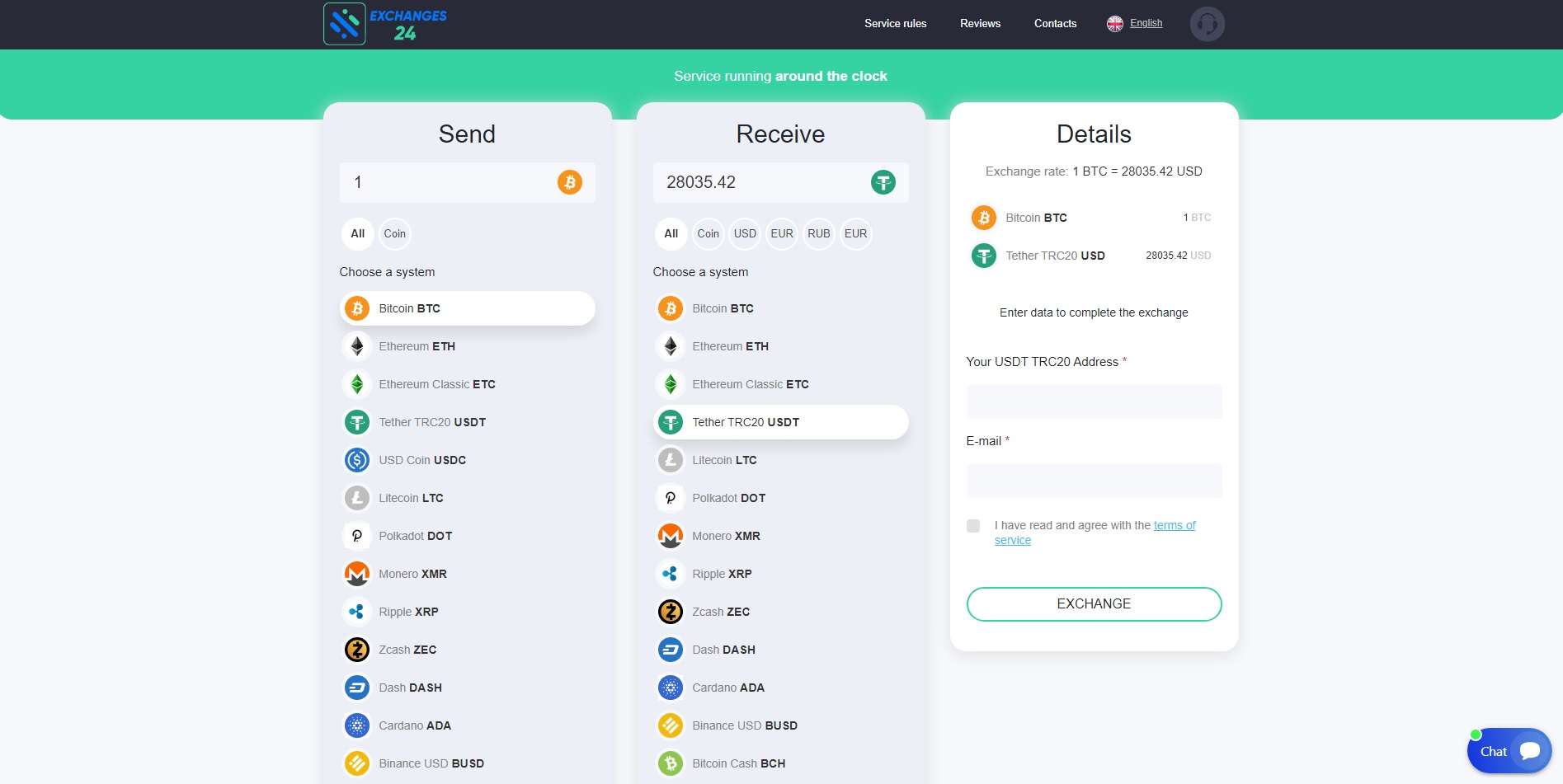
Task: Choose Monero XMR in Receive list
Action: pyautogui.click(x=780, y=536)
